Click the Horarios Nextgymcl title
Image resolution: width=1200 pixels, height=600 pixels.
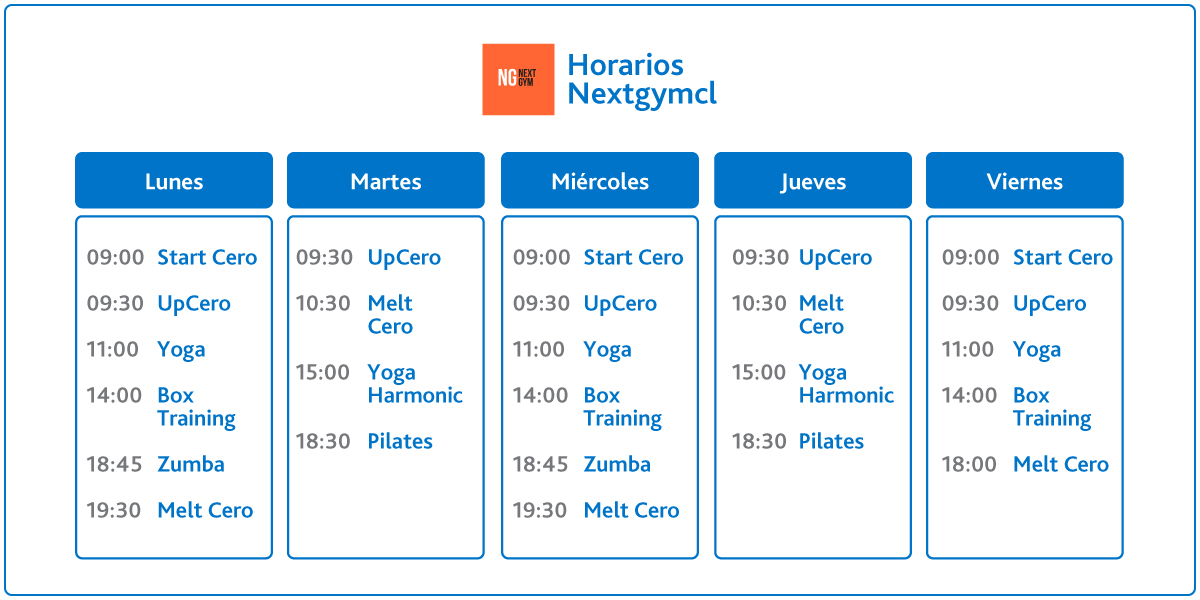click(x=642, y=80)
